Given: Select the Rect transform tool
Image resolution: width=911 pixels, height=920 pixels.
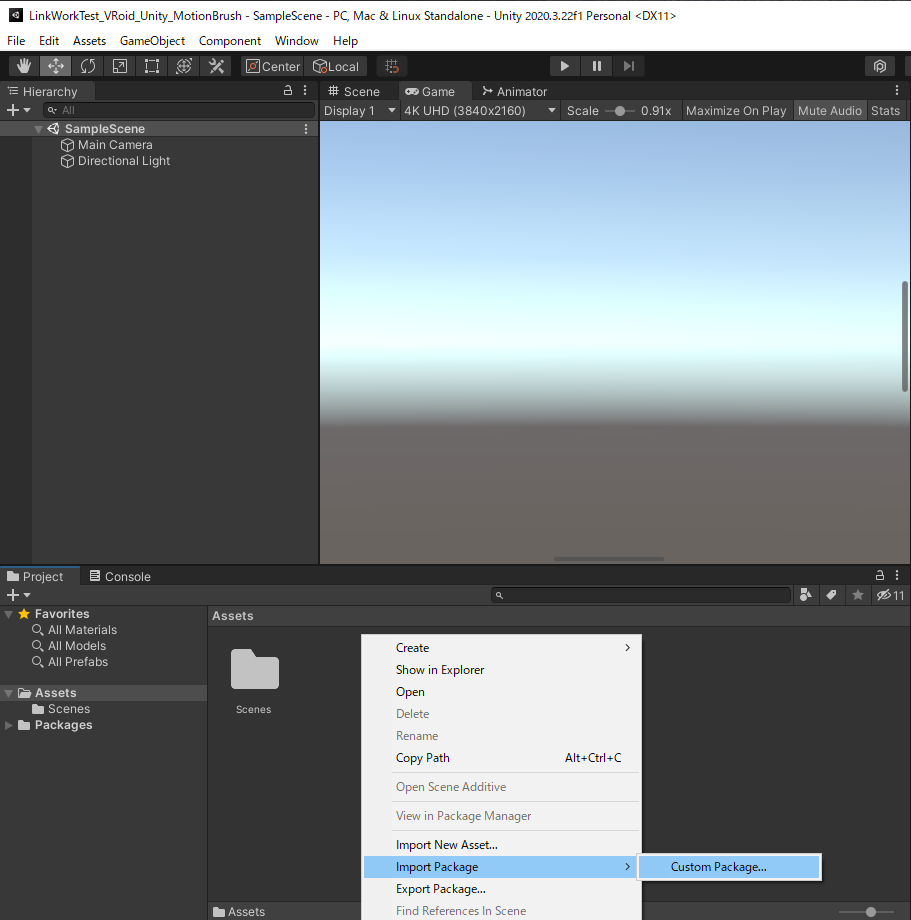Looking at the screenshot, I should point(152,66).
